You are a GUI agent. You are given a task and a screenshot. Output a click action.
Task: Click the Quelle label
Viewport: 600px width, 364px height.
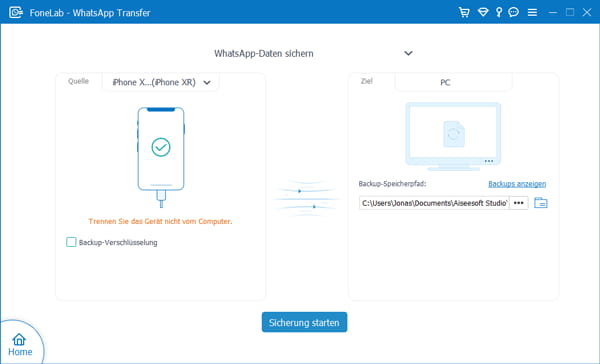tap(78, 81)
